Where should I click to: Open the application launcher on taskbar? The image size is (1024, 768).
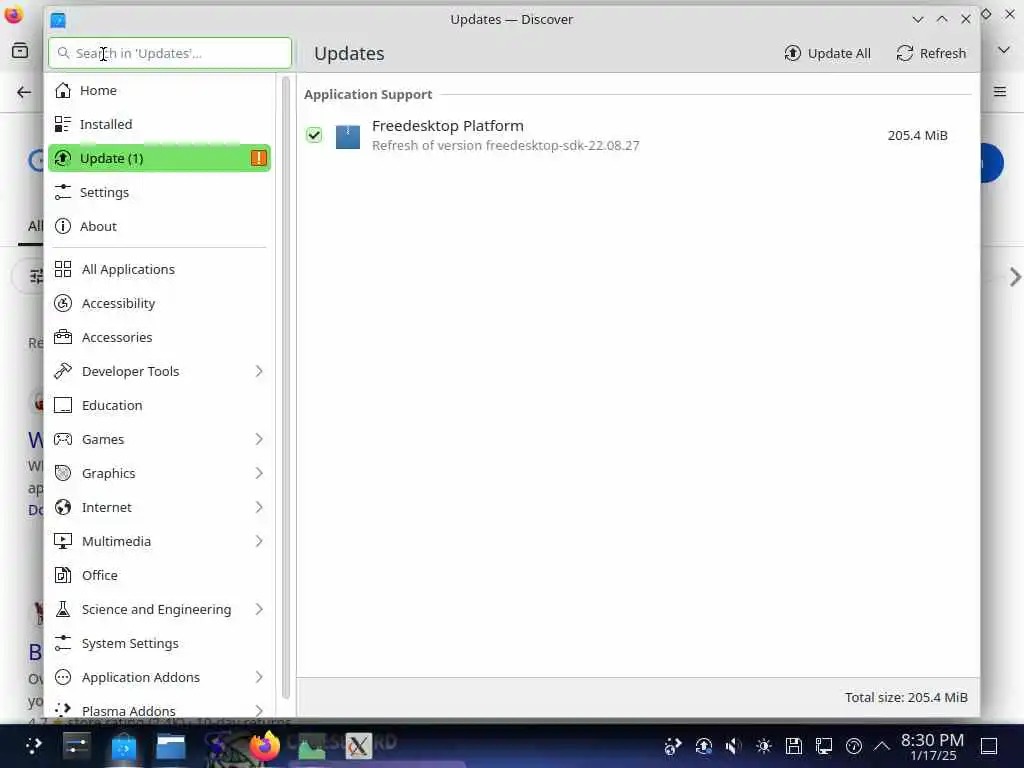click(33, 745)
